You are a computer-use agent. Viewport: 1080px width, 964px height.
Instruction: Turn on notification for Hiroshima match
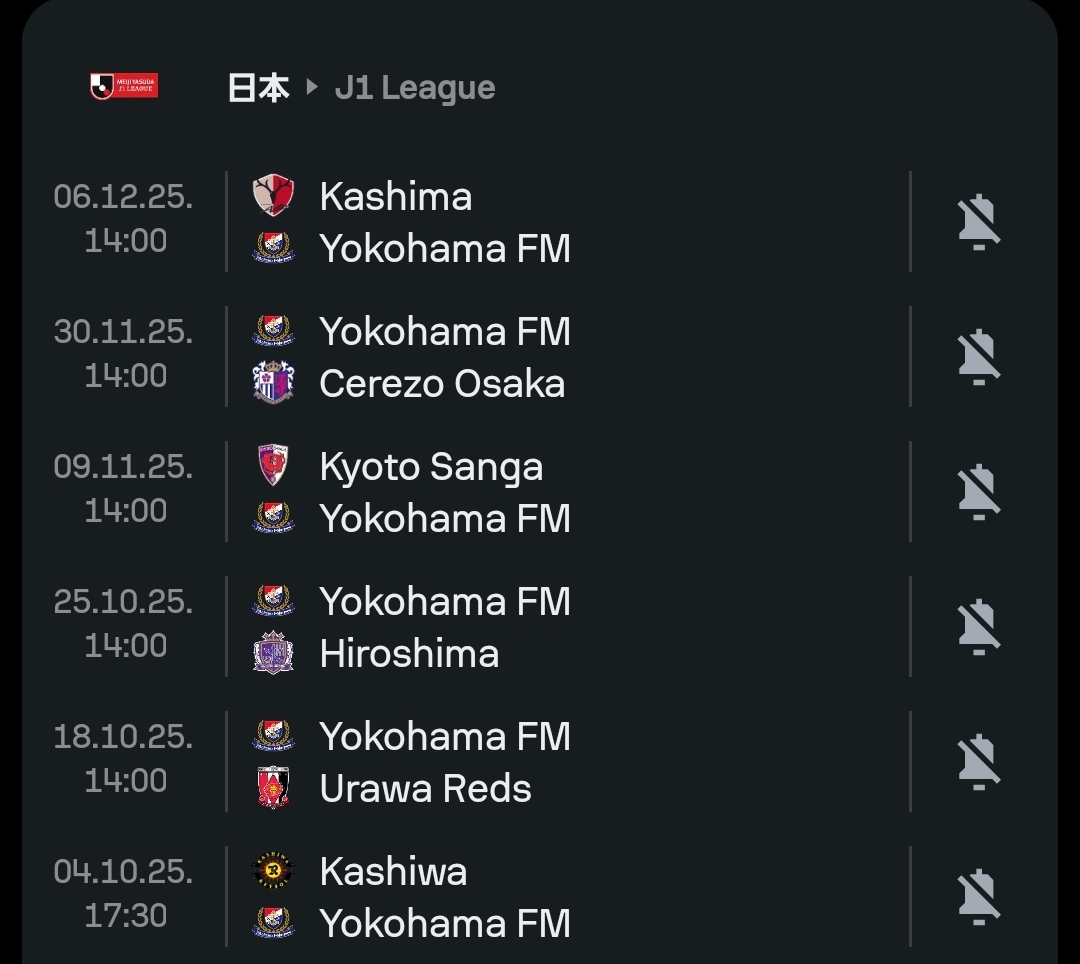(x=978, y=627)
